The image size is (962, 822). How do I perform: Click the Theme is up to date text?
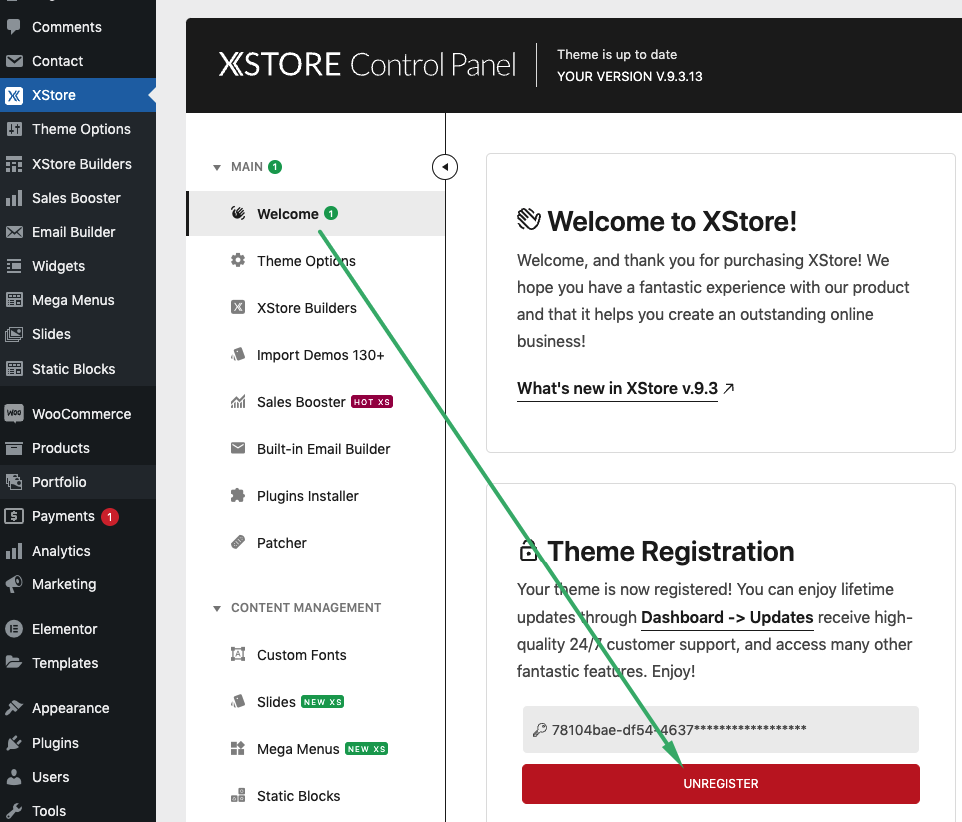pyautogui.click(x=617, y=54)
